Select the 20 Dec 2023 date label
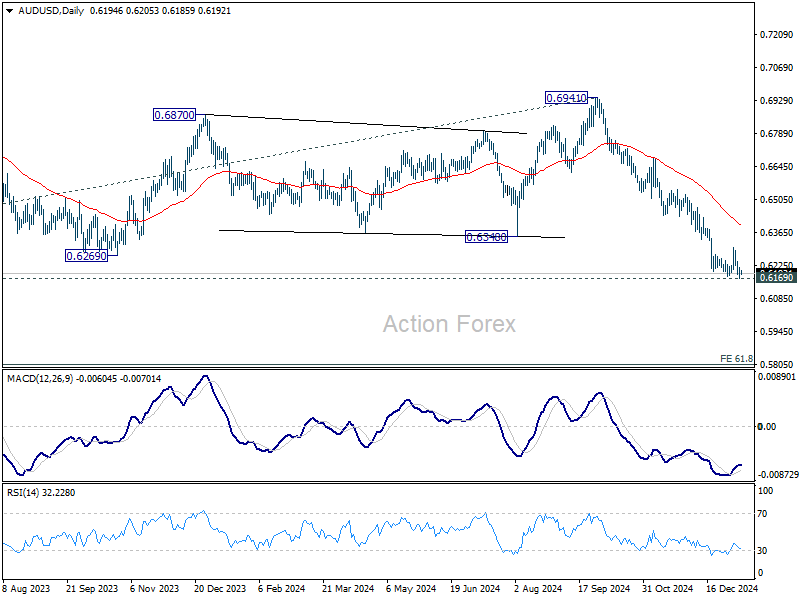The width and height of the screenshot is (800, 600). pyautogui.click(x=220, y=588)
